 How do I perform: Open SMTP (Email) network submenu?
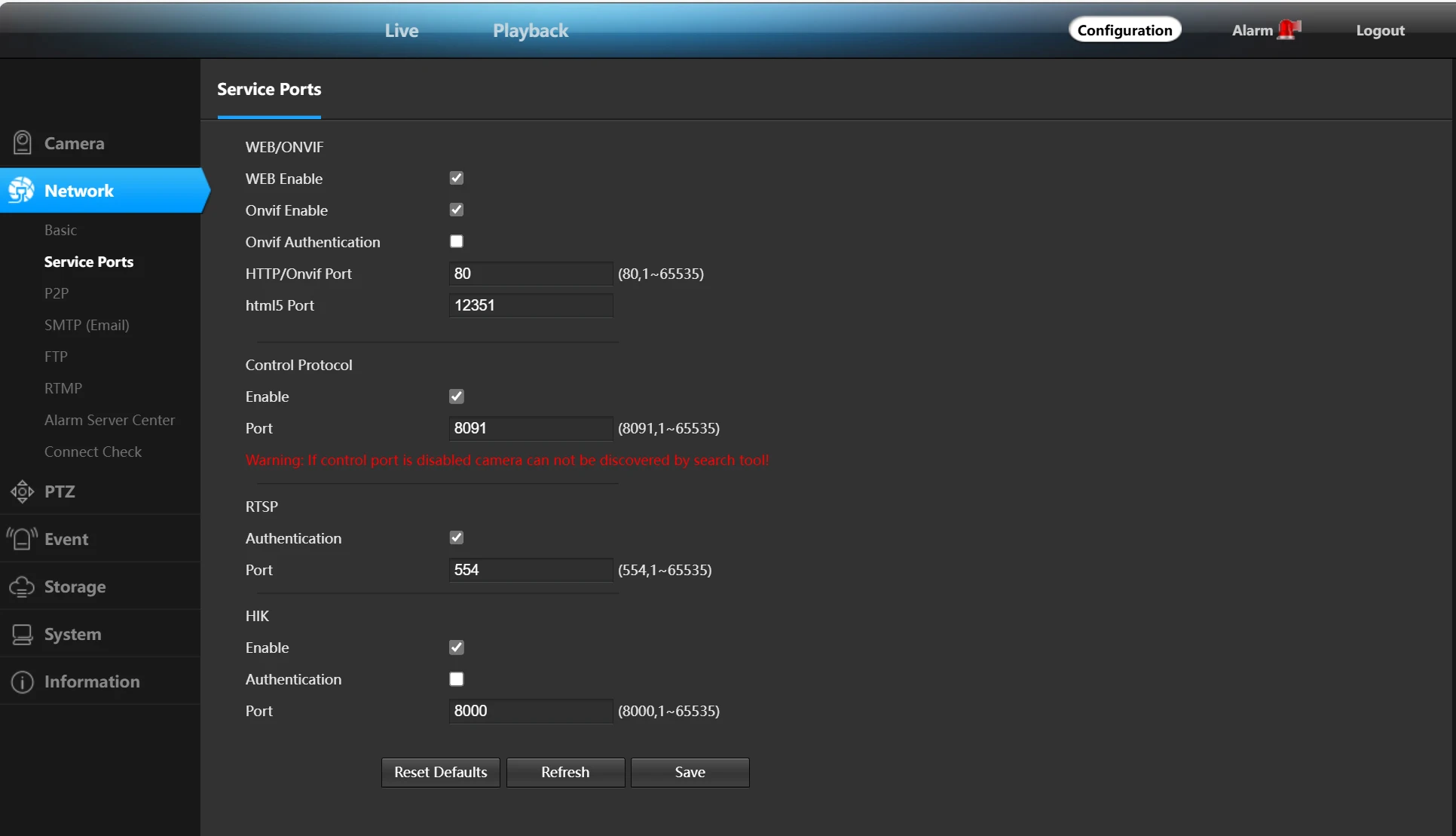[87, 325]
